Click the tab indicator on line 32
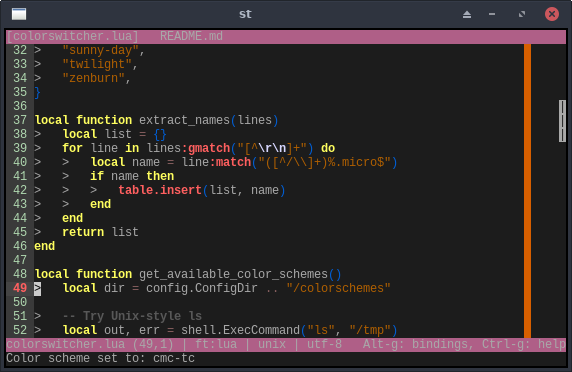 click(38, 50)
